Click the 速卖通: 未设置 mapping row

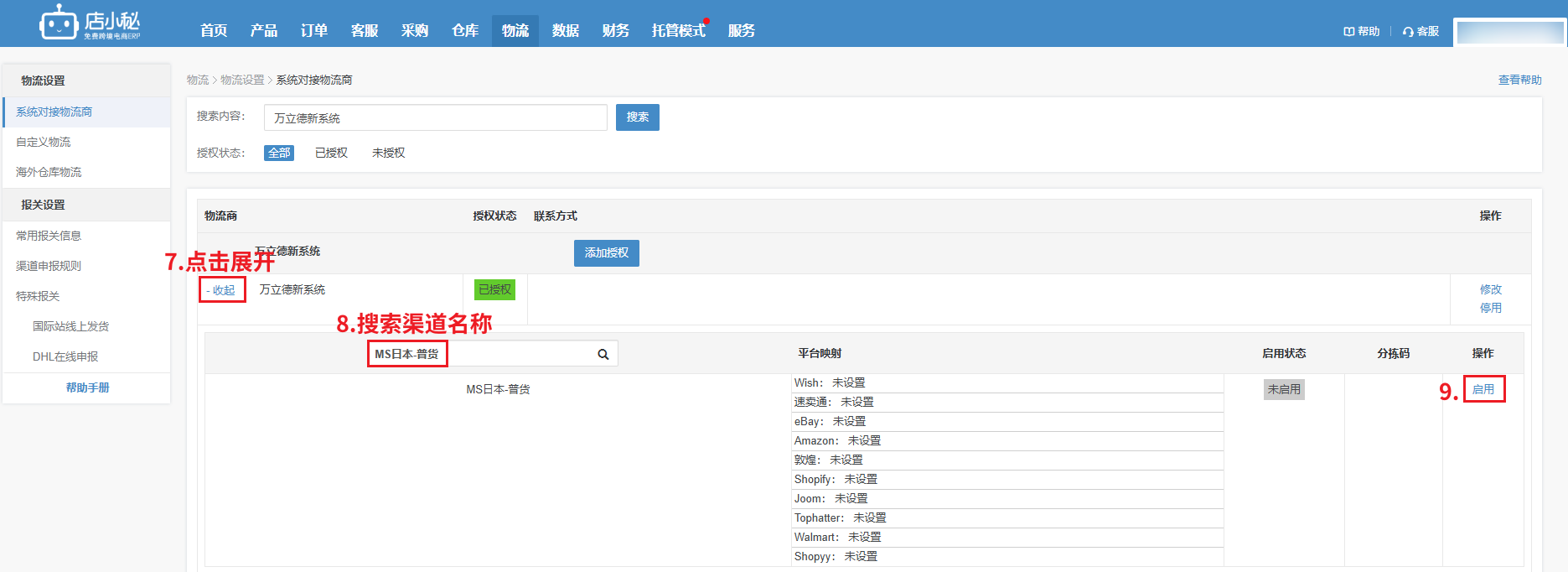(1007, 403)
